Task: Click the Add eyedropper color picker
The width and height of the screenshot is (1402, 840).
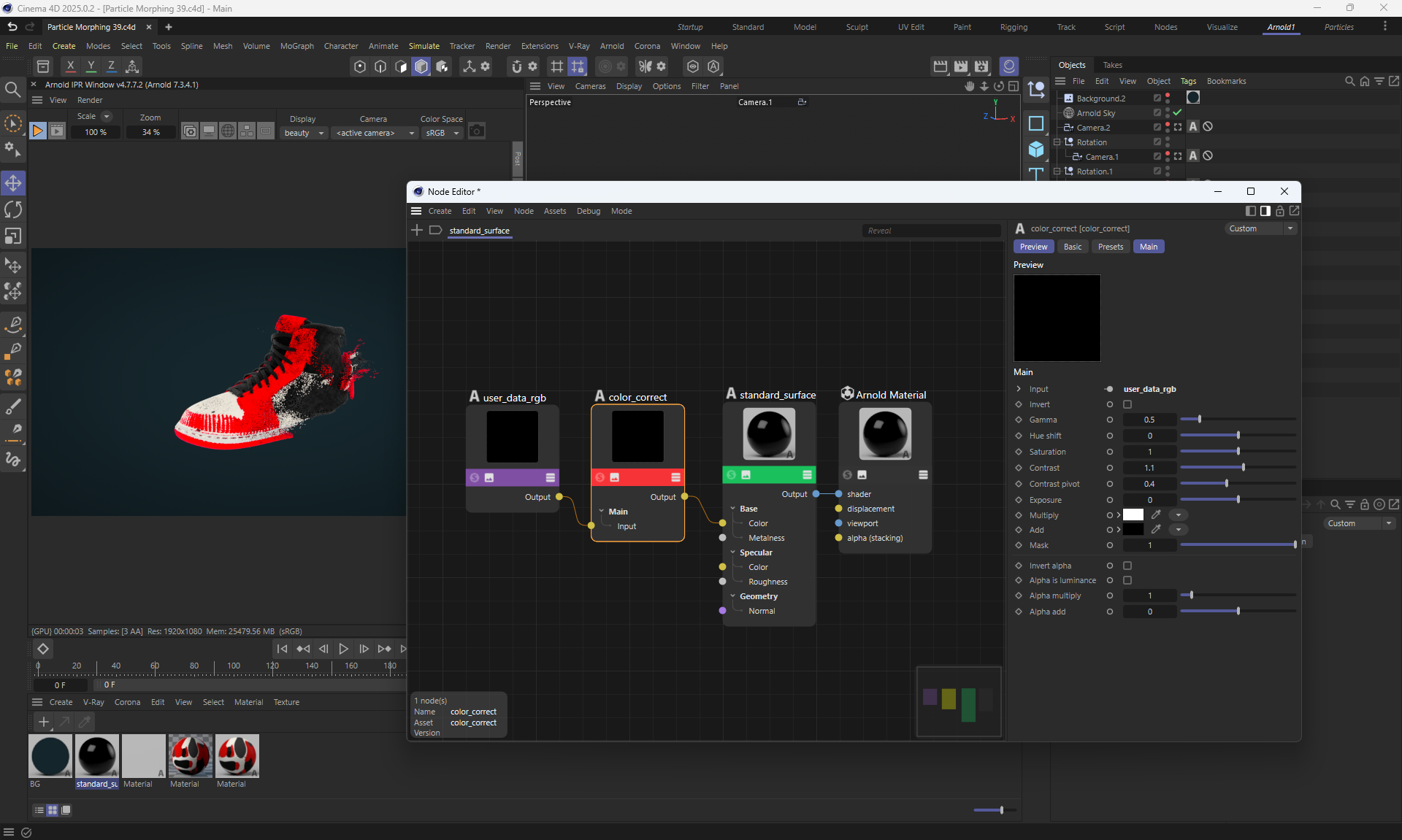Action: pyautogui.click(x=1156, y=529)
